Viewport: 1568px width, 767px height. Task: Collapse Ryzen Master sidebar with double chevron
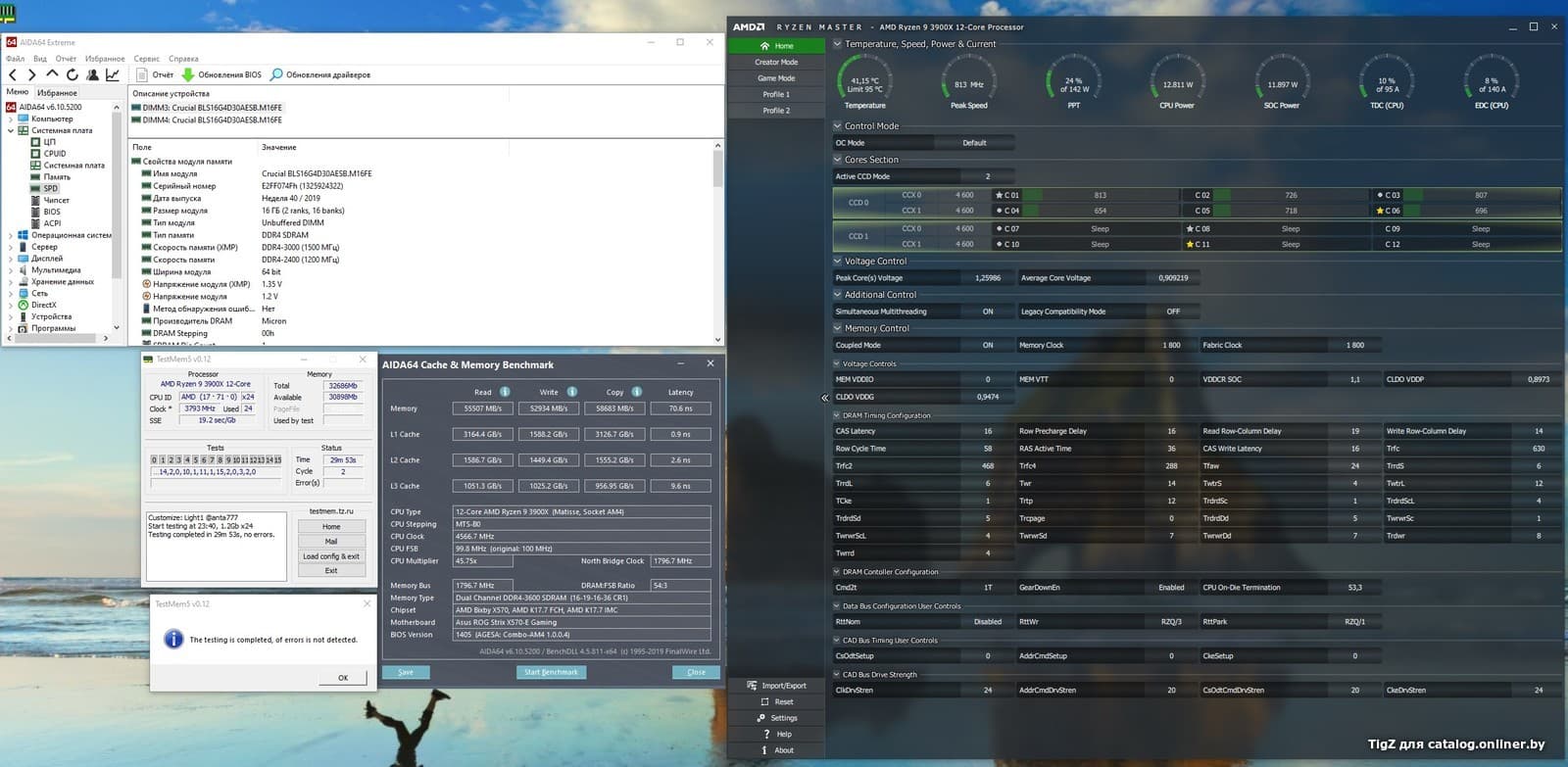click(x=824, y=398)
